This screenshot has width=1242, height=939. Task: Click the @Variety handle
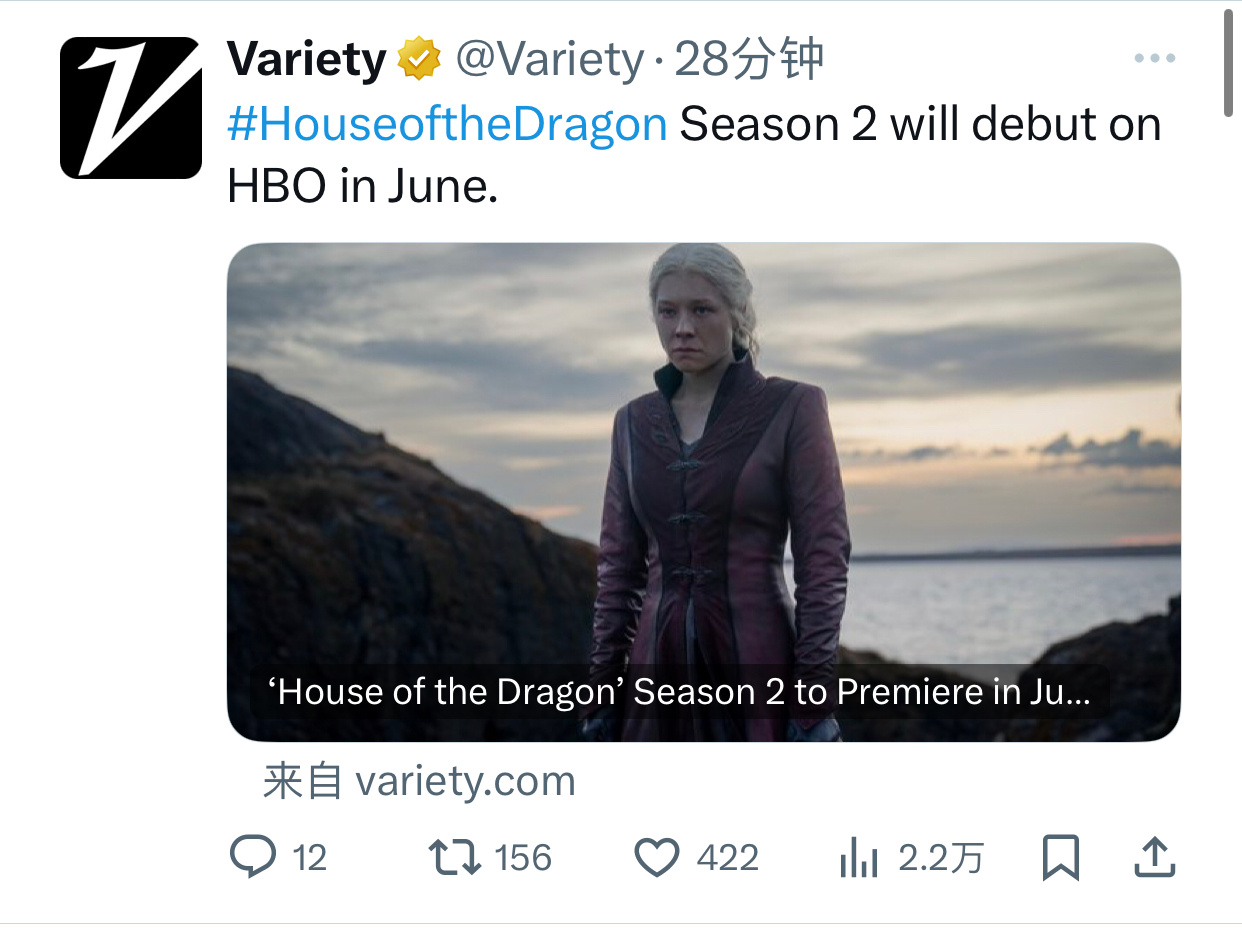point(550,61)
